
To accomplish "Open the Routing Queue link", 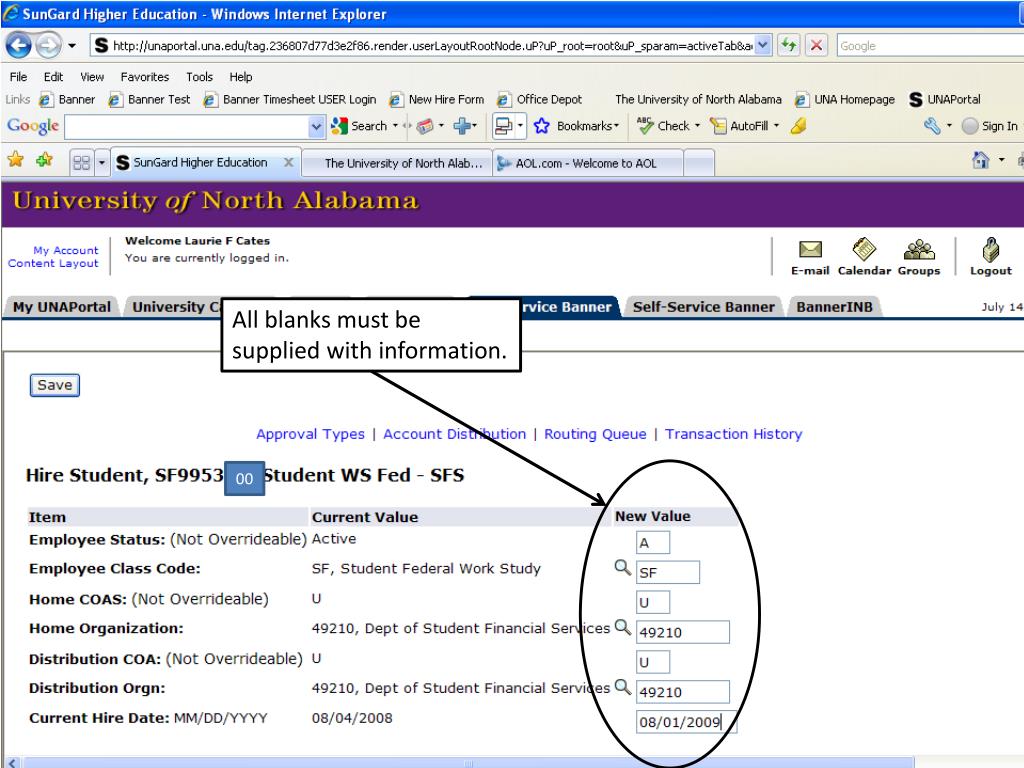I will point(595,434).
